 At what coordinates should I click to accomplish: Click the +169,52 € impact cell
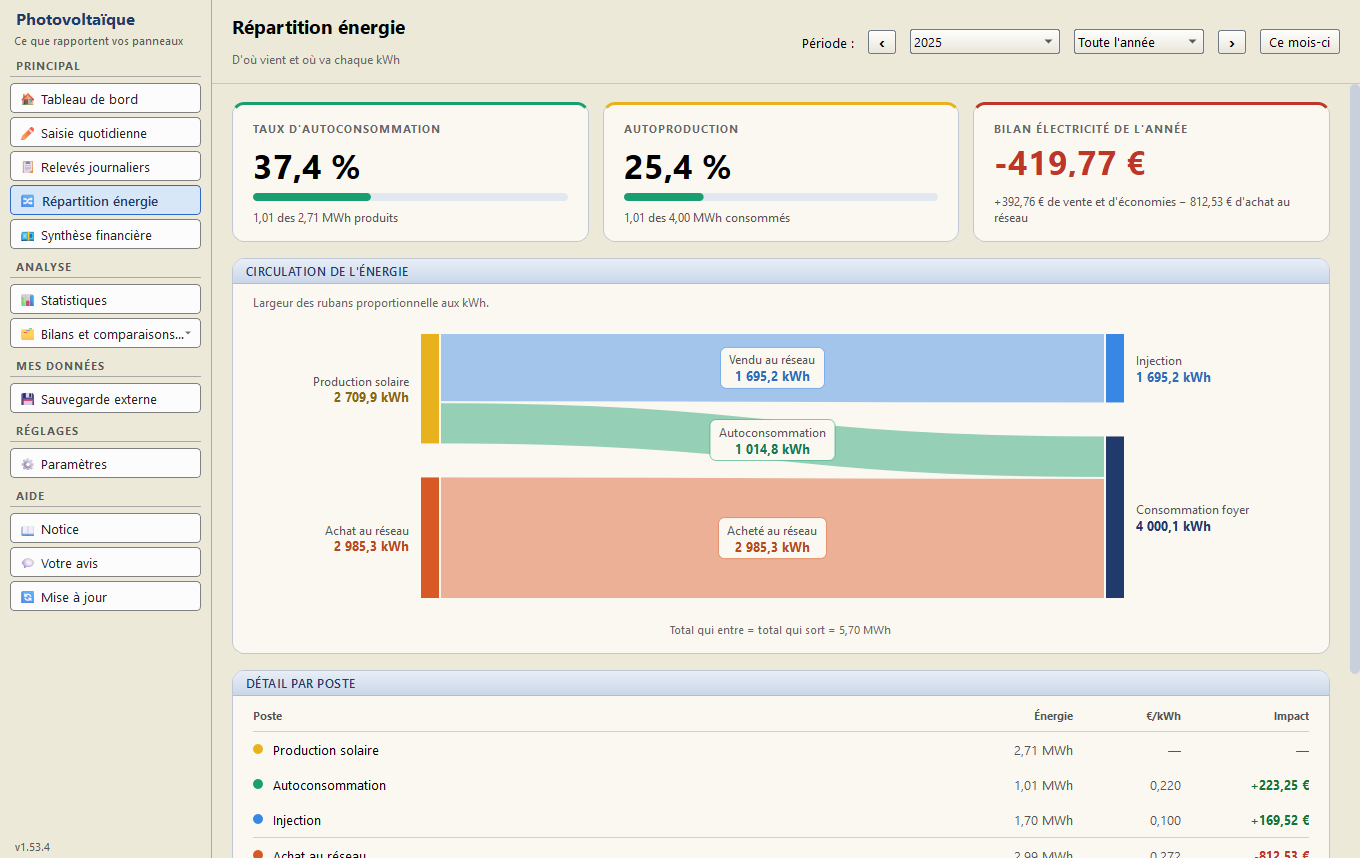[x=1279, y=821]
